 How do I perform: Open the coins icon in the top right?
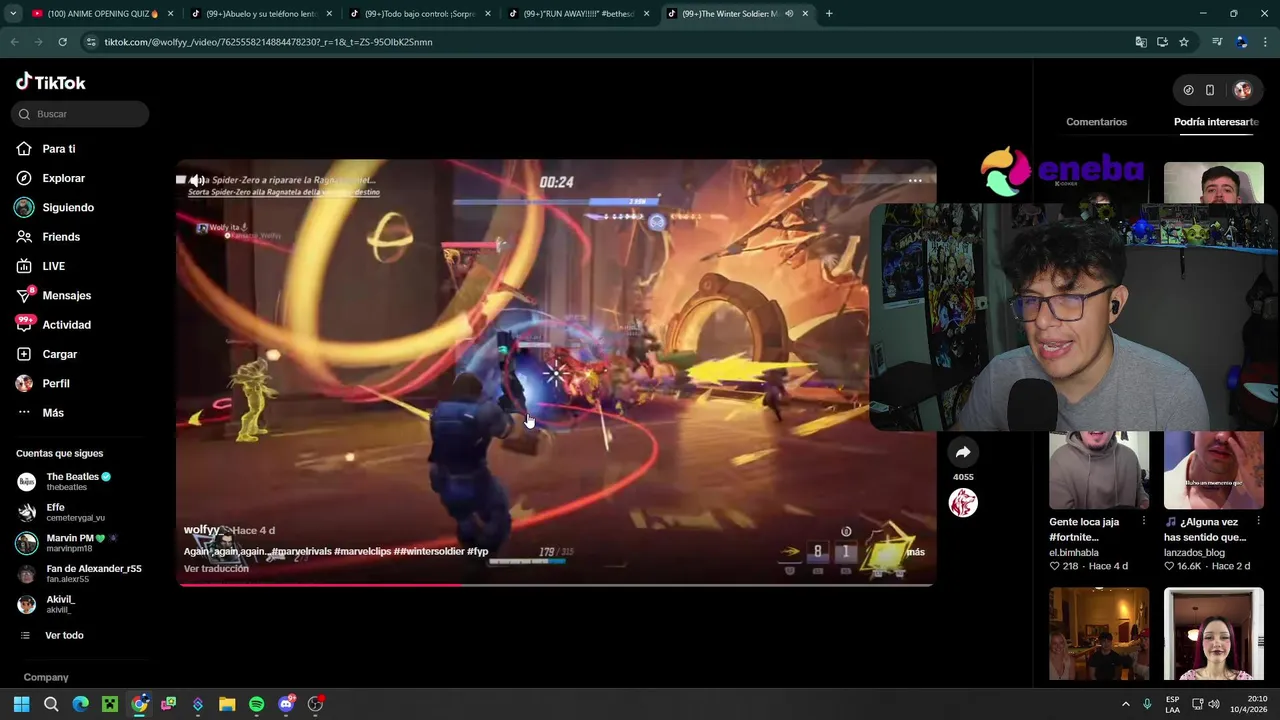click(1188, 90)
